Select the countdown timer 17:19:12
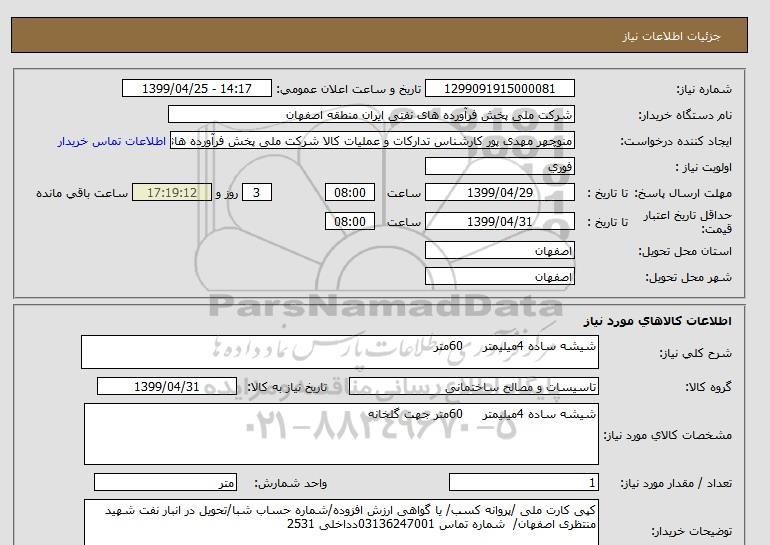 coord(172,192)
